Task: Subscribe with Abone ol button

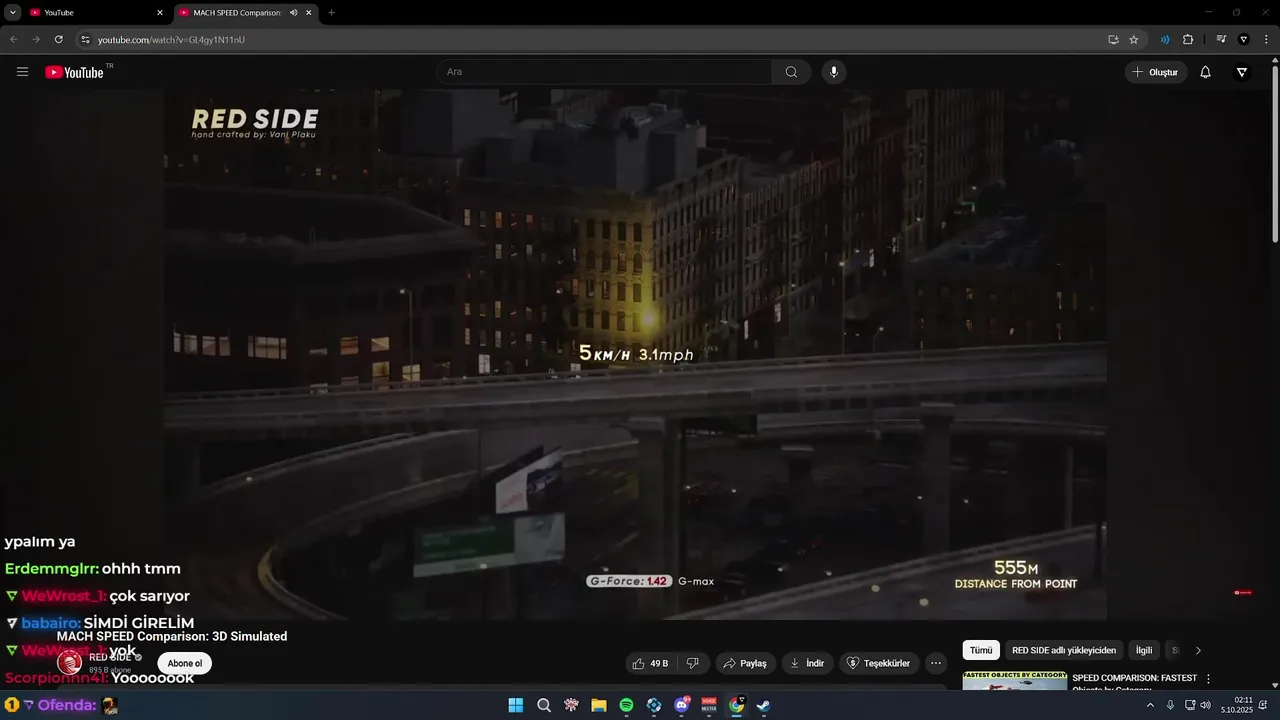Action: [184, 663]
